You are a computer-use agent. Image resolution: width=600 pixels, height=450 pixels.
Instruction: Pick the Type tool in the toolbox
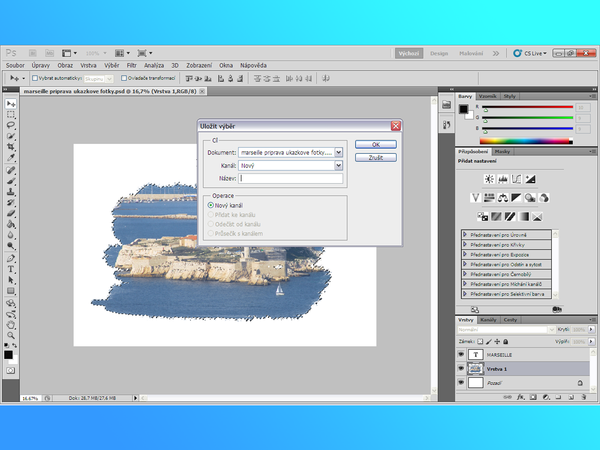click(11, 269)
